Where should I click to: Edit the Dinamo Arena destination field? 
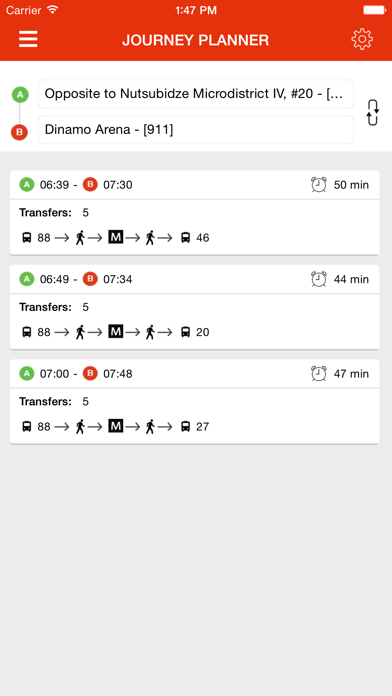coord(196,130)
